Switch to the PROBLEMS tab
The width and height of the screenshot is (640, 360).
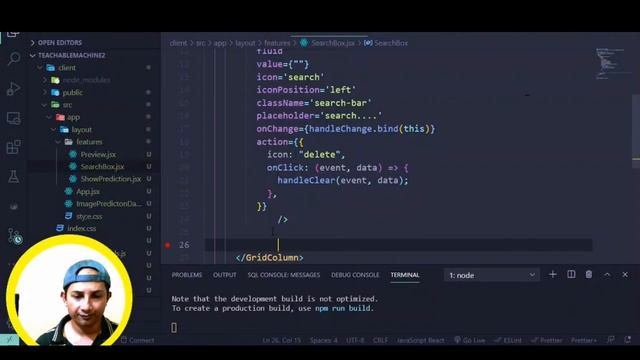point(187,275)
